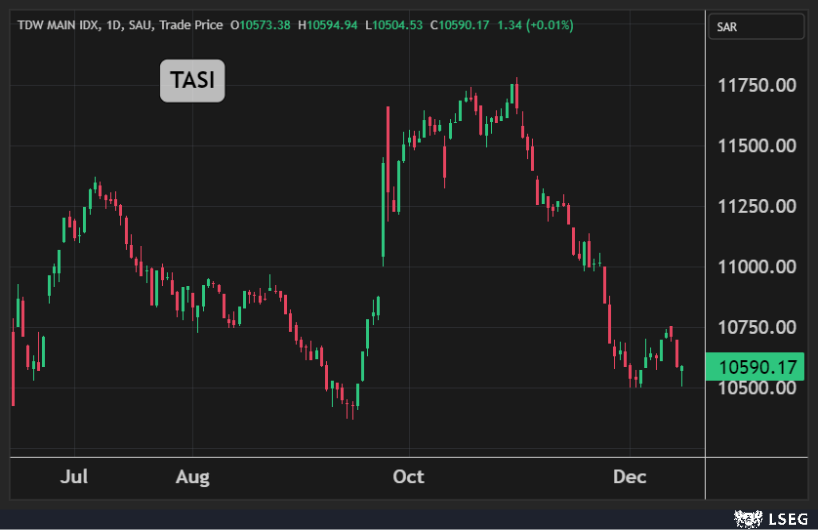Select the Close value C10590.17

(459, 25)
